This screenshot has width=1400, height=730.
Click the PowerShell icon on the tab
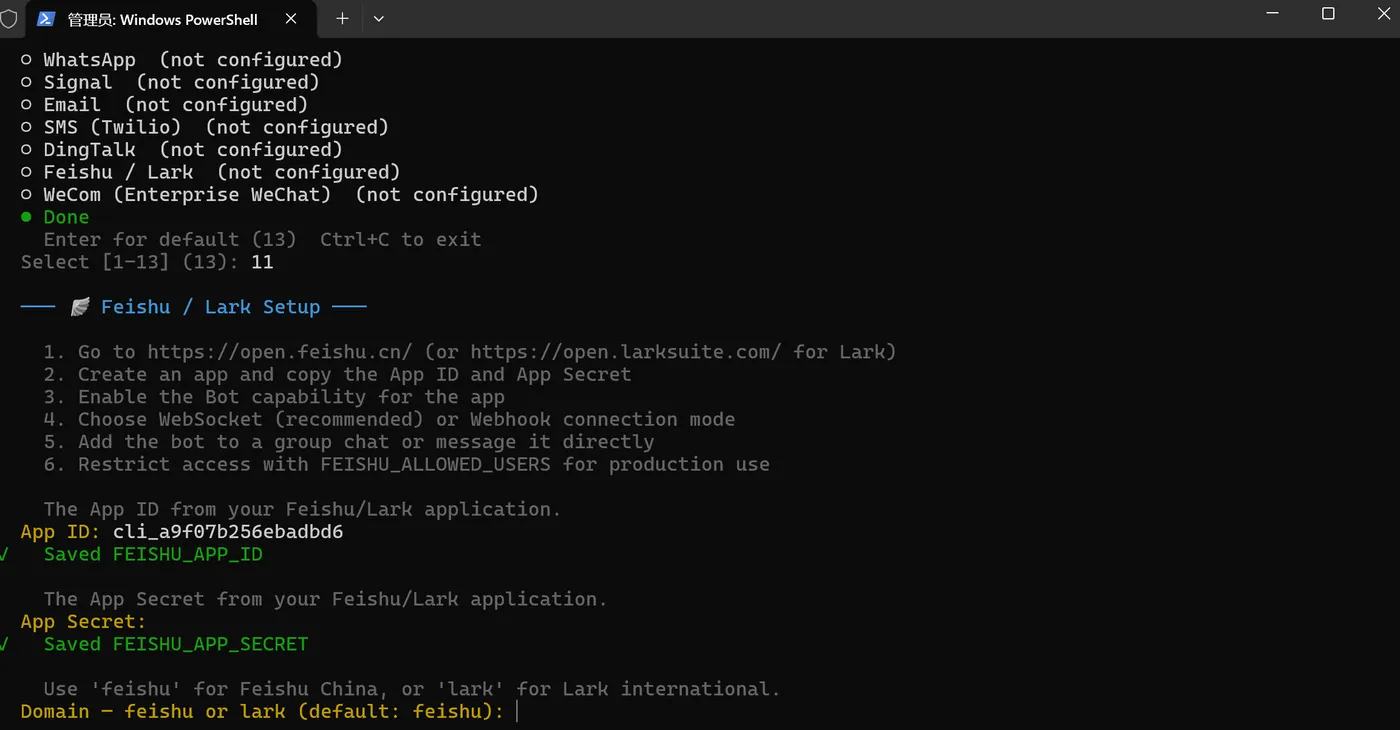[46, 19]
